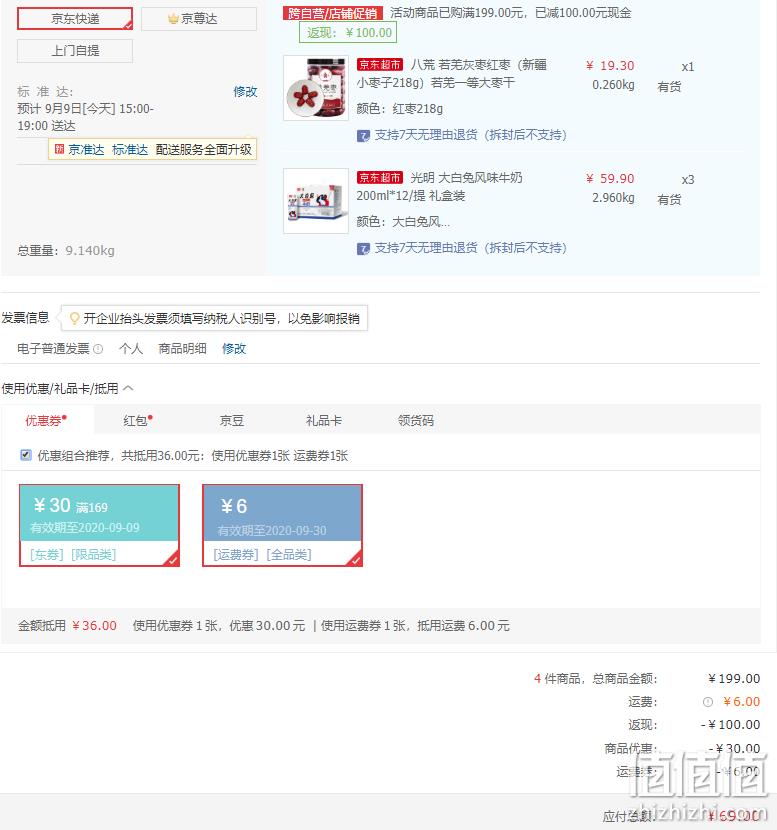777x830 pixels.
Task: Click 7-day return icon under jujube item
Action: point(363,136)
